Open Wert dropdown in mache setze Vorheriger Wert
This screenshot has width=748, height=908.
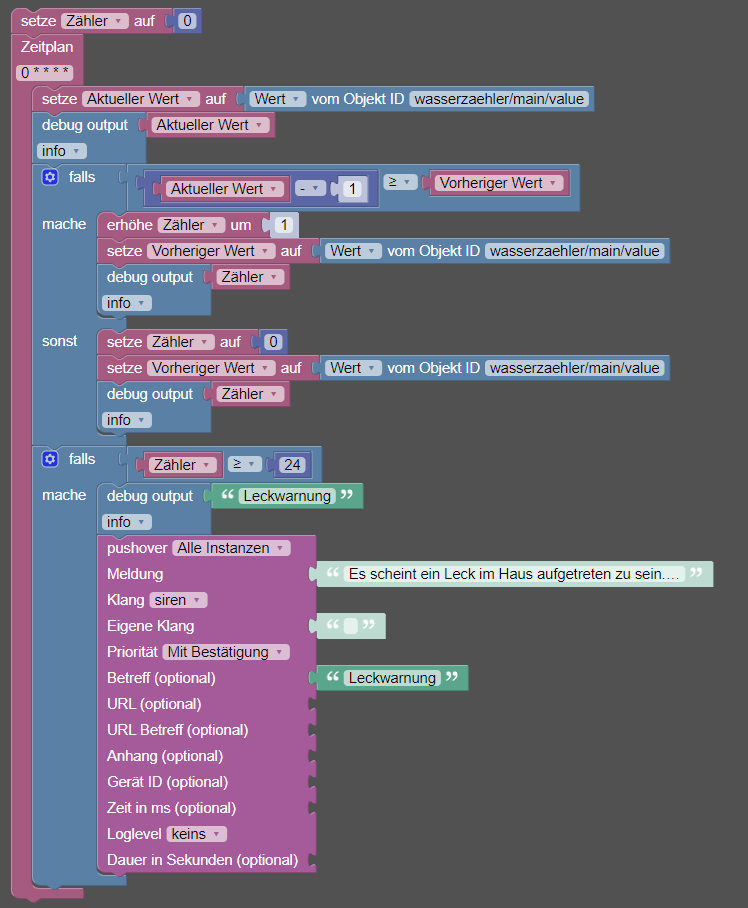pos(353,251)
